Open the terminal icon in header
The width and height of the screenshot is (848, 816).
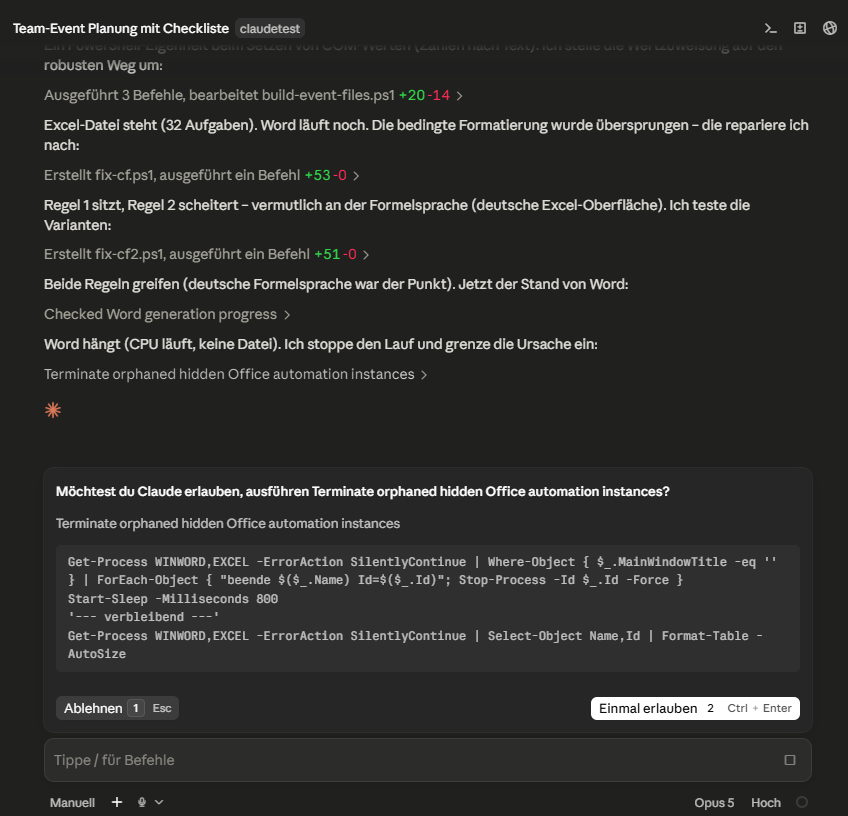770,28
